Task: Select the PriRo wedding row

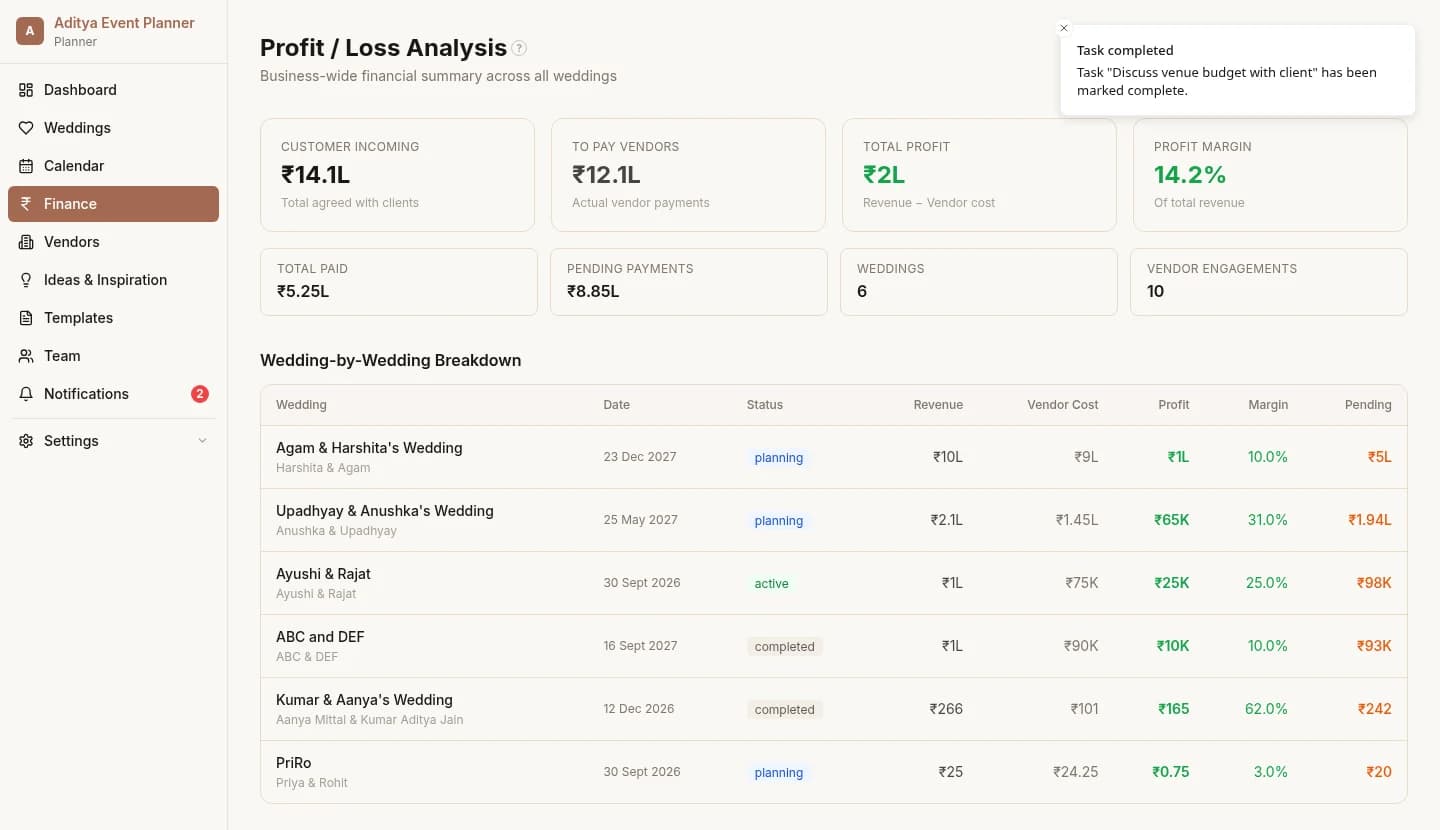Action: [x=833, y=772]
